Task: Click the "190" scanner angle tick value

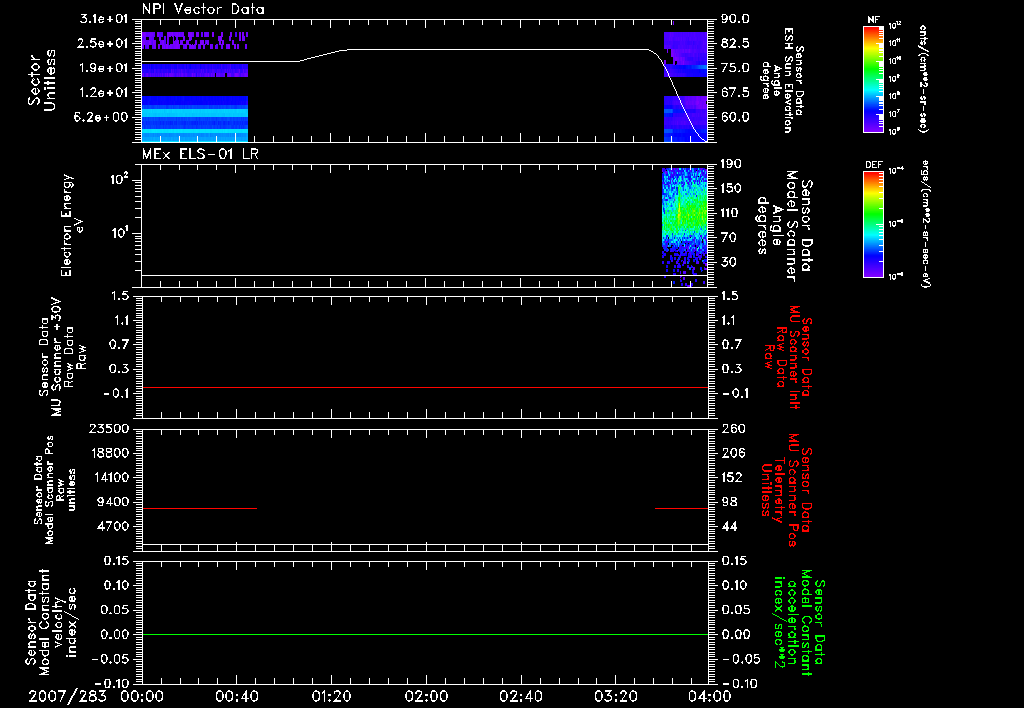Action: pyautogui.click(x=731, y=164)
